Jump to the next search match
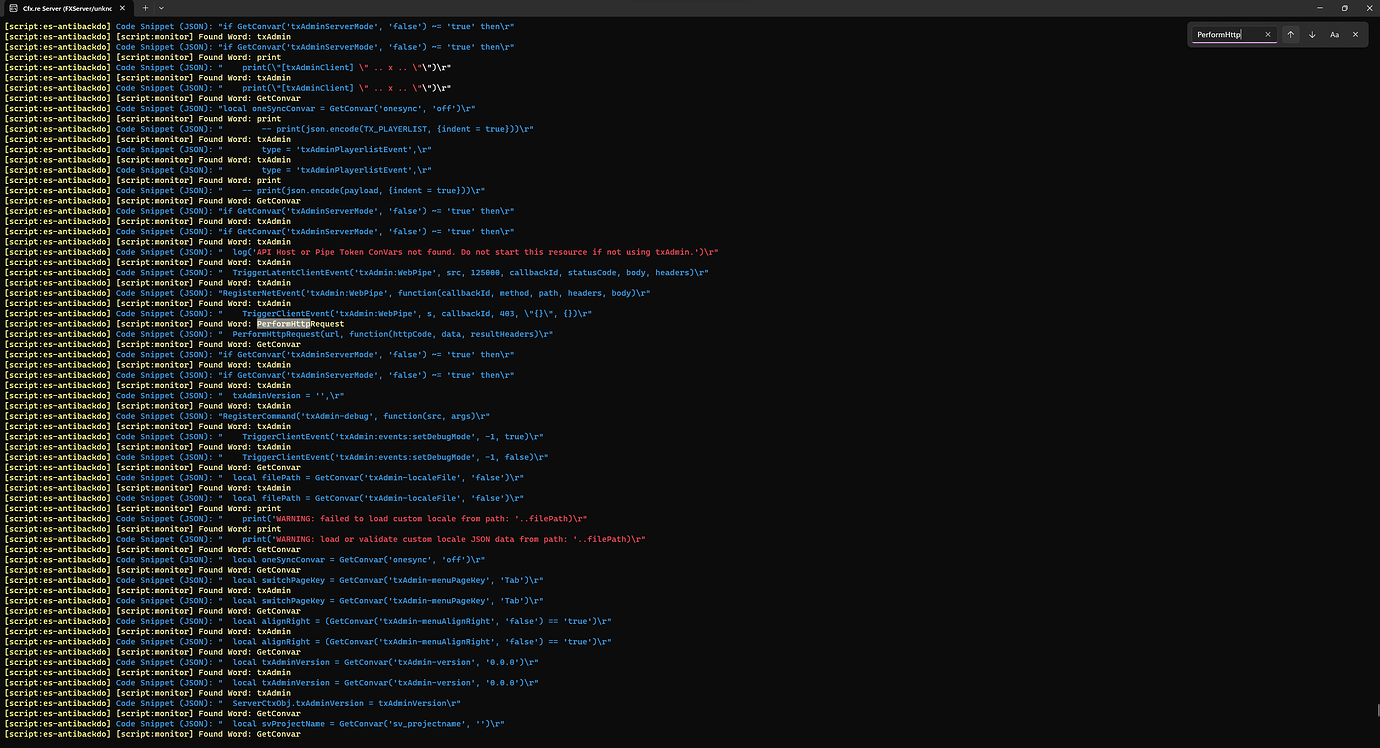The width and height of the screenshot is (1380, 748). click(1312, 34)
